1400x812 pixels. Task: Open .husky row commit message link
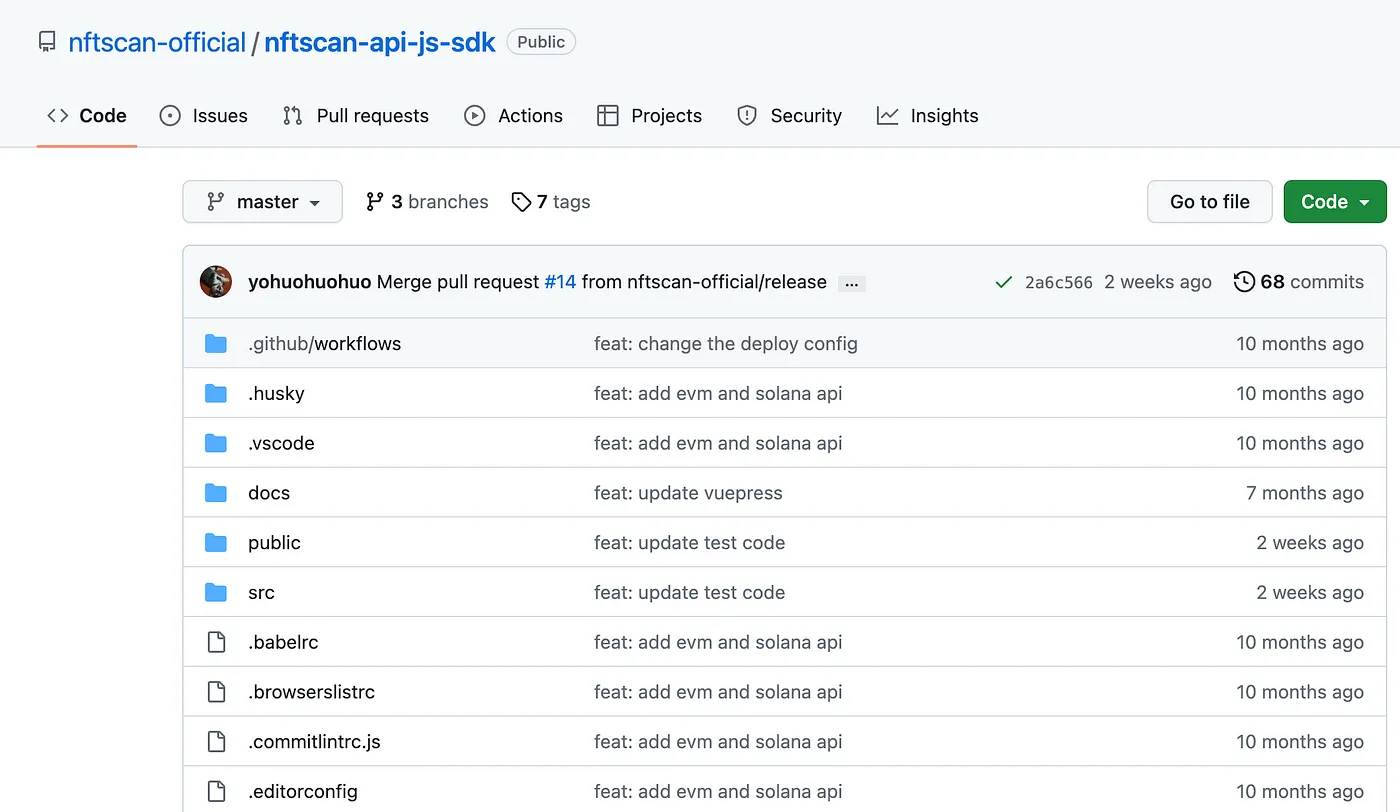pos(718,394)
